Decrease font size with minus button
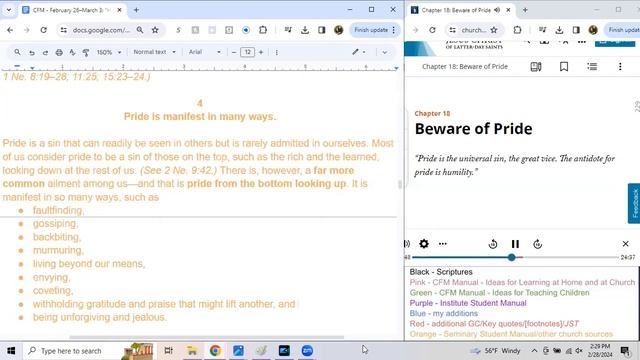This screenshot has width=640, height=360. 234,52
